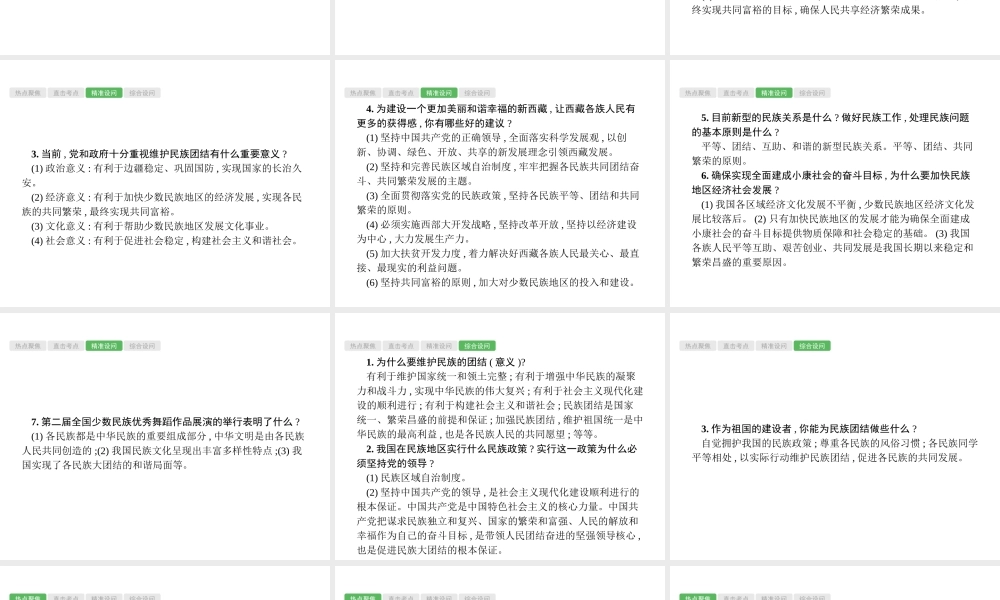
Task: Select heading 6. 确保实现全面建成小康社会
Action: click(x=831, y=183)
